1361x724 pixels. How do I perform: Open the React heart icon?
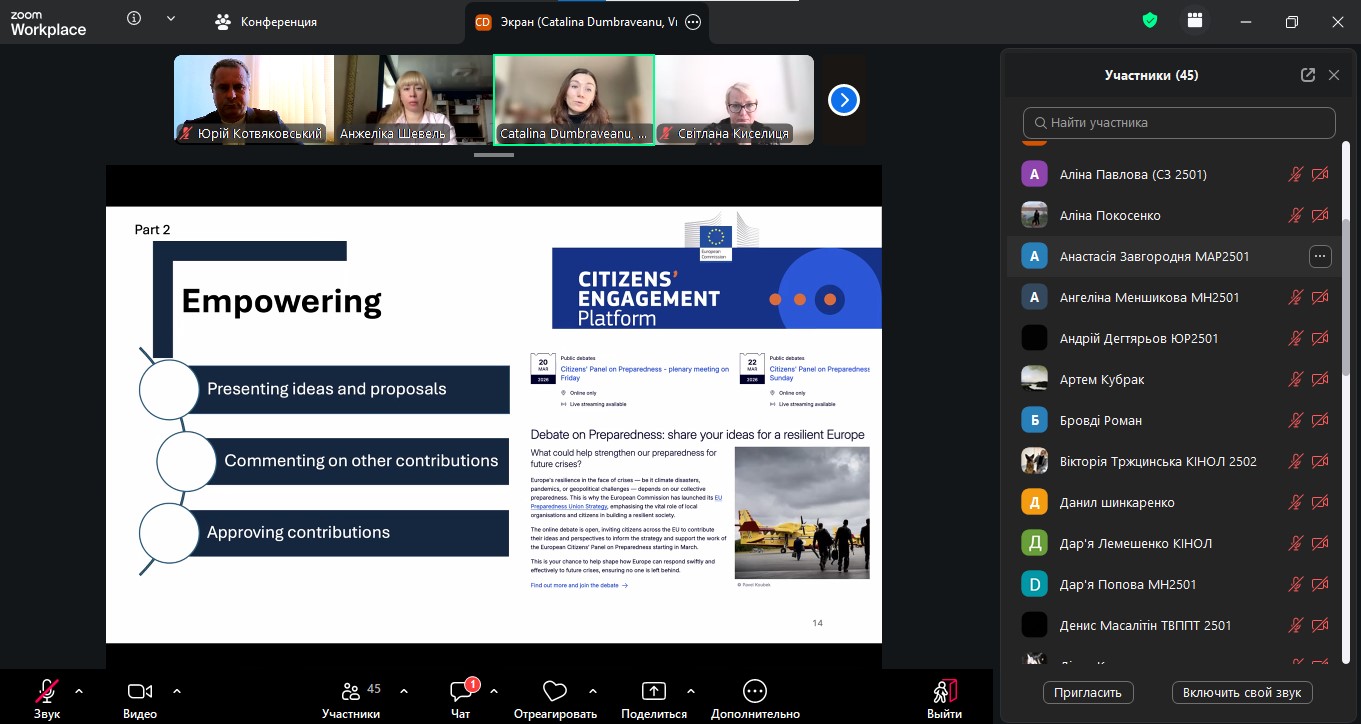(555, 691)
